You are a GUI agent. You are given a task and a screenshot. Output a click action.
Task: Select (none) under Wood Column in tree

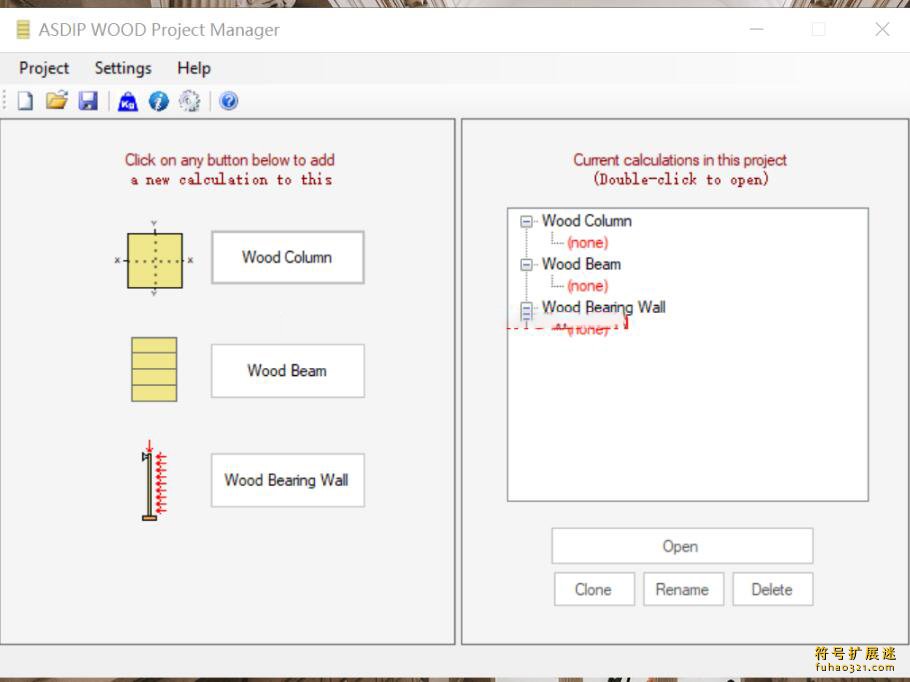click(x=587, y=243)
